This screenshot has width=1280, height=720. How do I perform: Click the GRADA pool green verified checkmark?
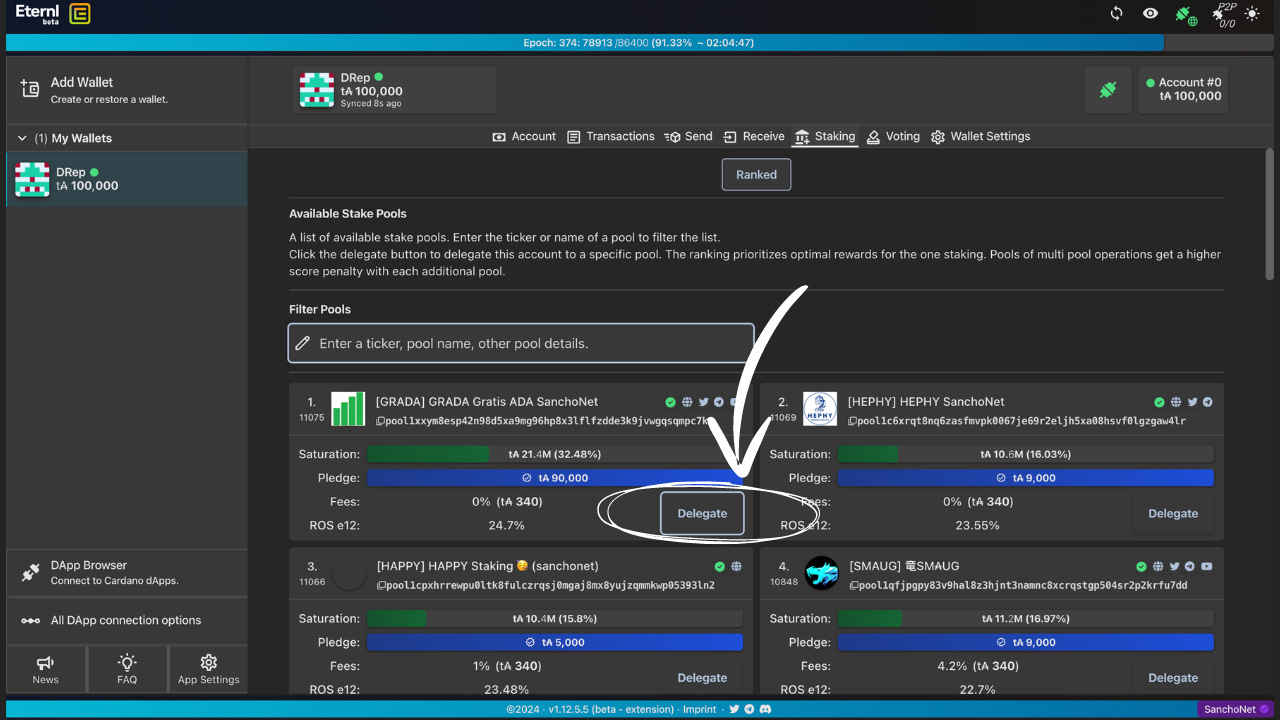point(671,402)
